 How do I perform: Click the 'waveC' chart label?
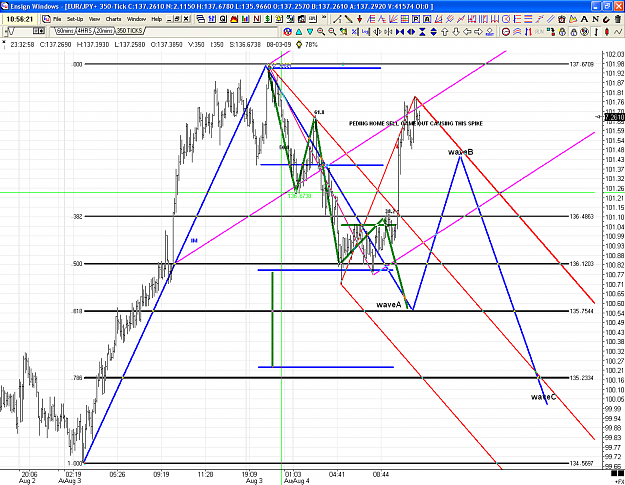pyautogui.click(x=543, y=397)
